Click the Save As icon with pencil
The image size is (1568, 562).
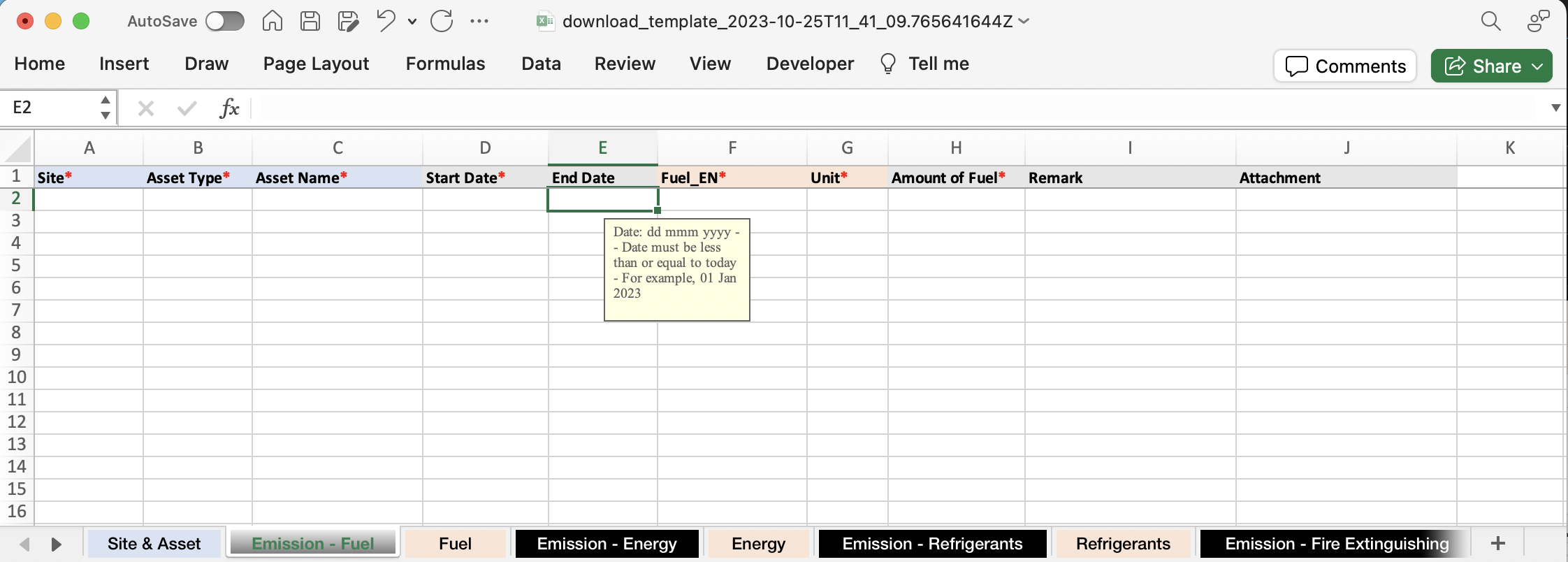(347, 21)
